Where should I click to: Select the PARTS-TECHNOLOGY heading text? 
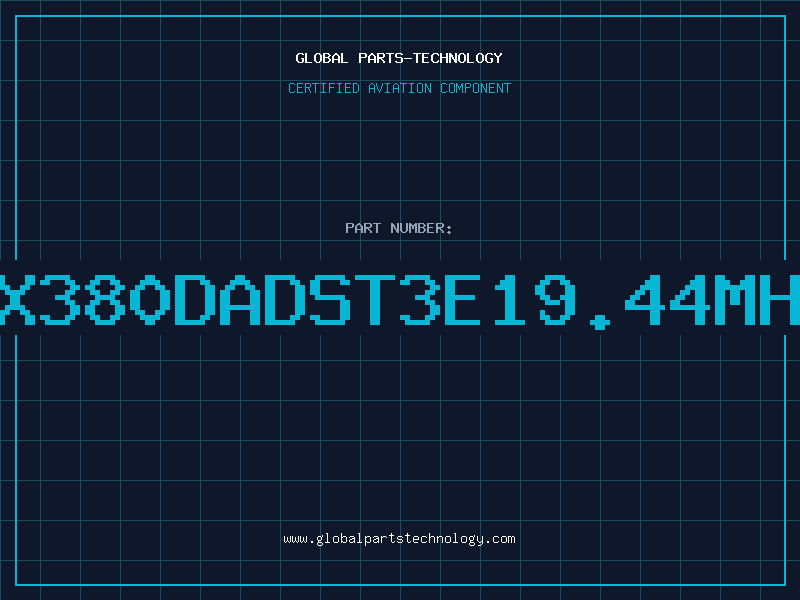[430, 58]
